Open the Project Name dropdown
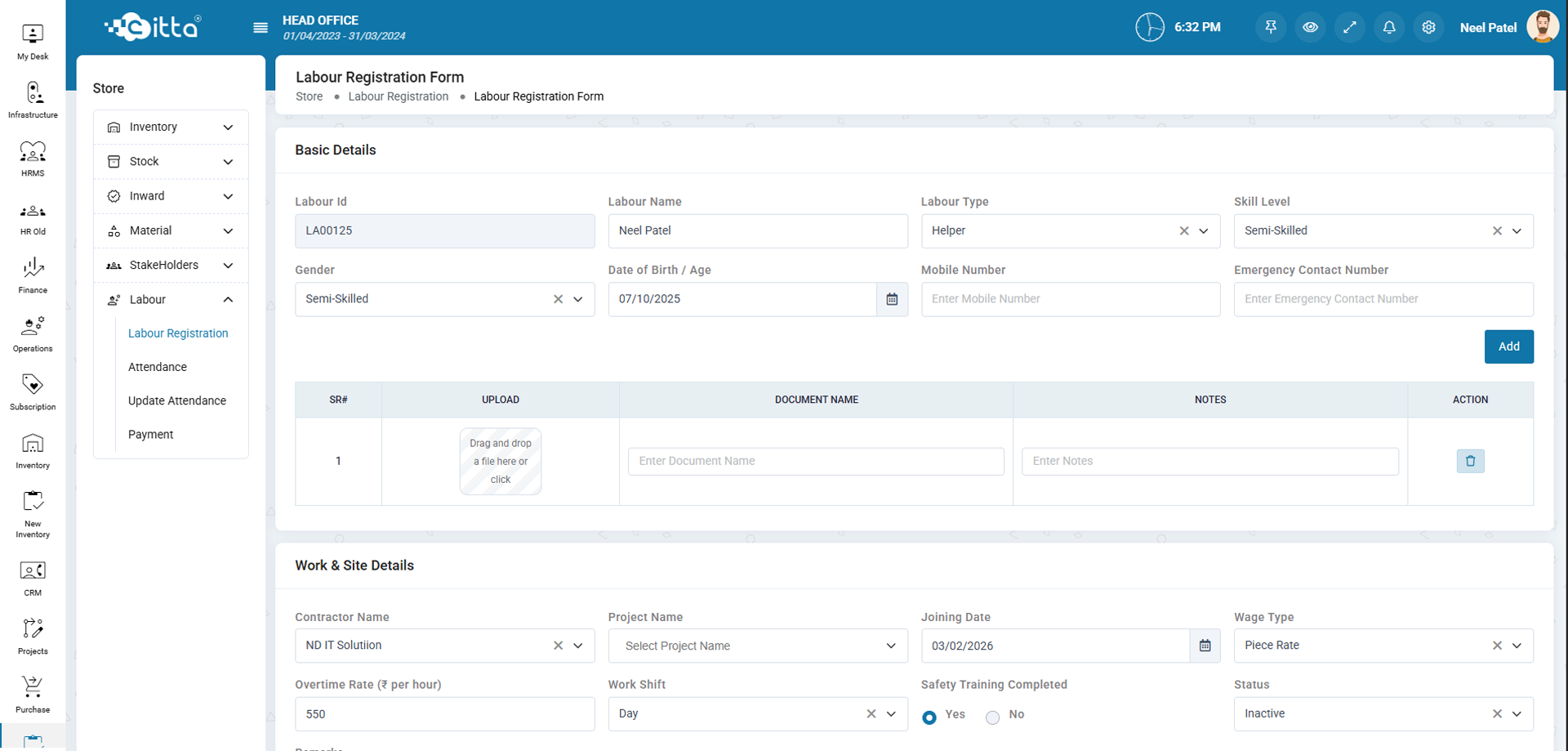This screenshot has width=1568, height=751. pyautogui.click(x=757, y=646)
